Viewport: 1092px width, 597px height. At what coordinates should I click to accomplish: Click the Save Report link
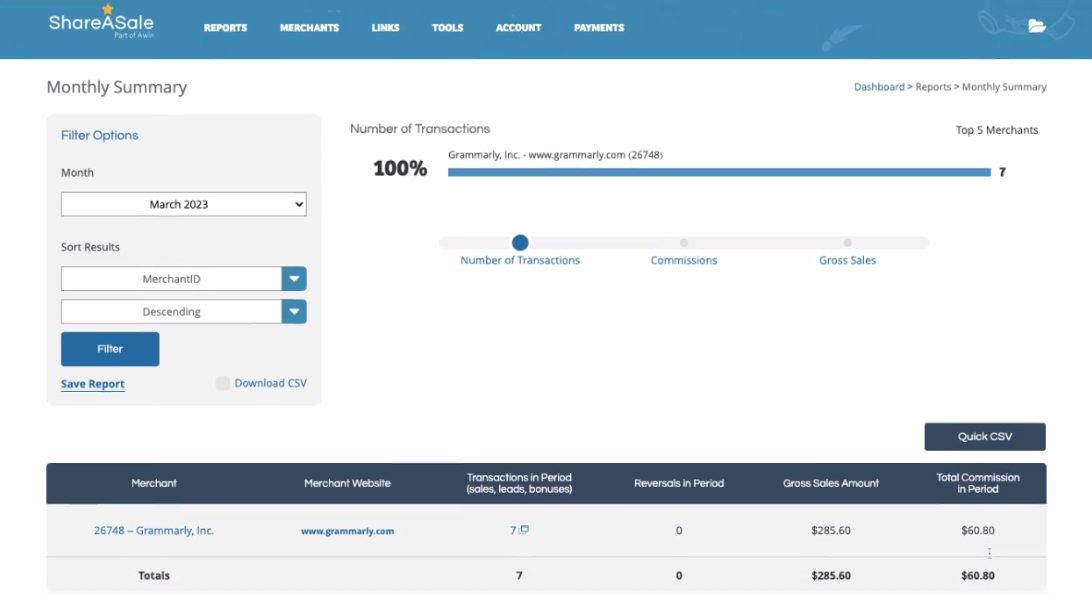click(93, 384)
